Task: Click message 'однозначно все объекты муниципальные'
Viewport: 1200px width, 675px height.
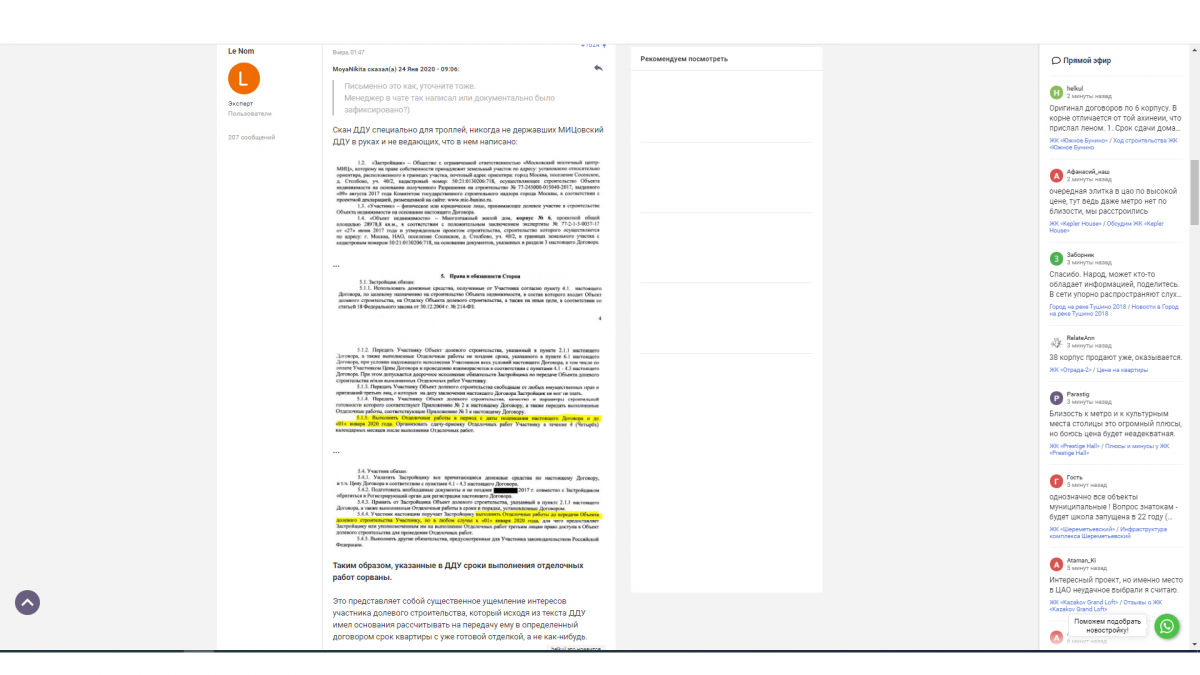Action: coord(1114,508)
